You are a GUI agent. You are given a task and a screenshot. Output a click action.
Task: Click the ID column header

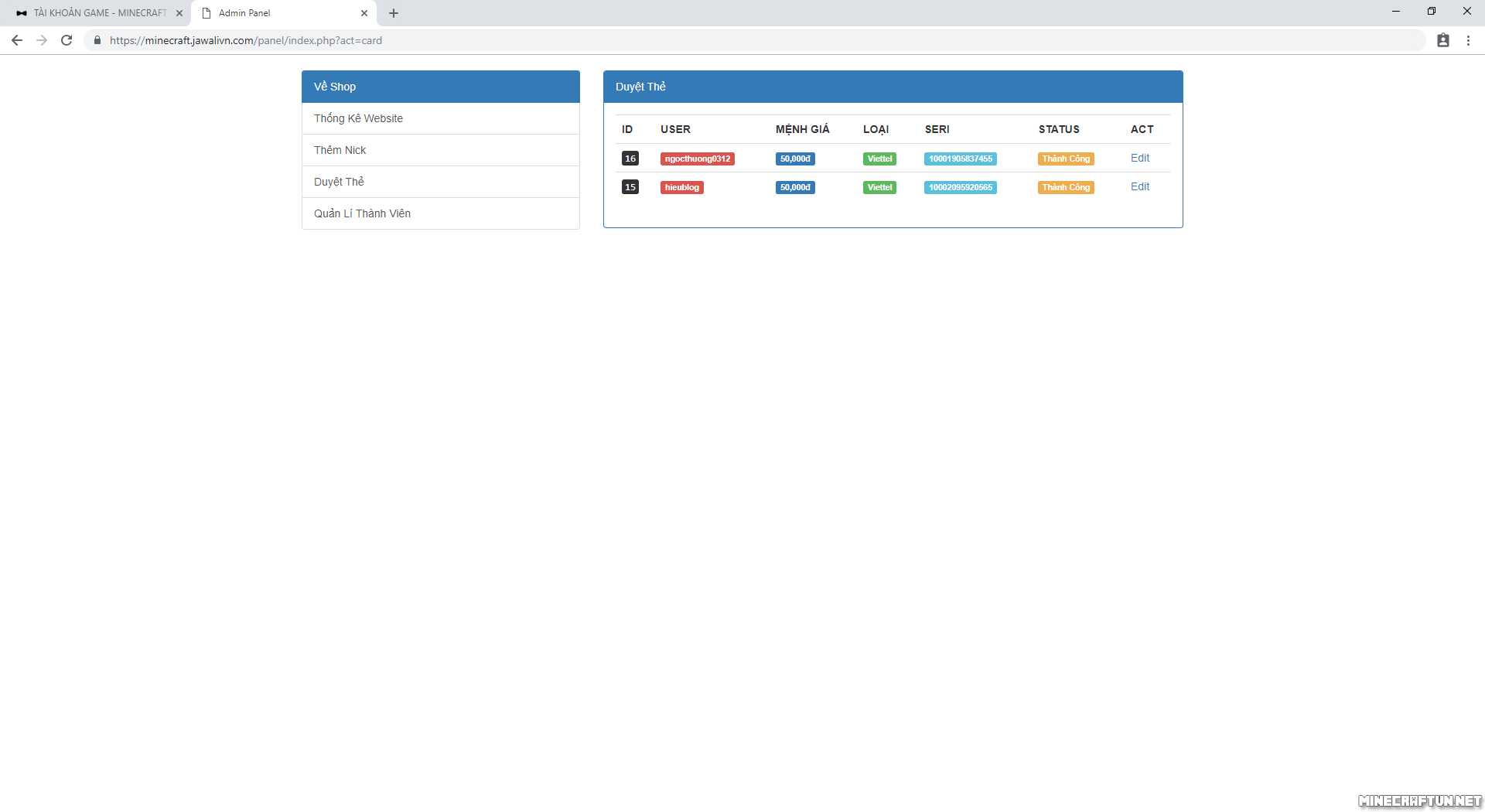point(627,129)
